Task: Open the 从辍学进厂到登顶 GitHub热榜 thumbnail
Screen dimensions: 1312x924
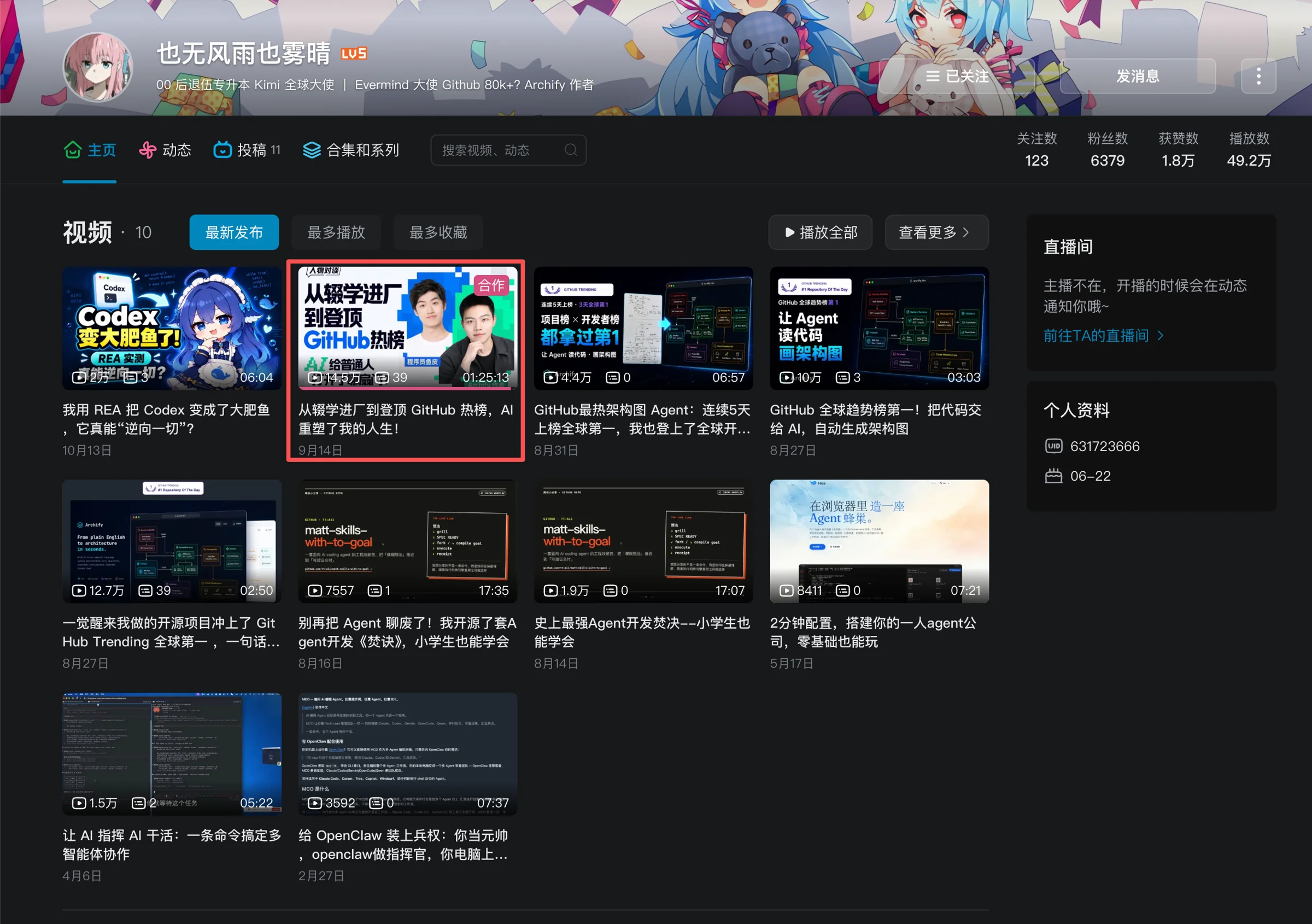Action: (x=407, y=328)
